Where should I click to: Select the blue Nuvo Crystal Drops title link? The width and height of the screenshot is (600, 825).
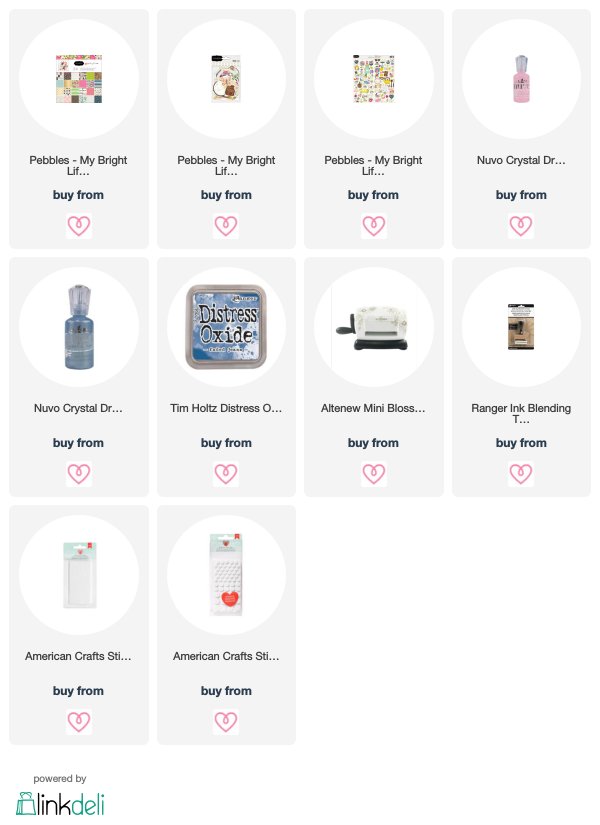coord(78,408)
